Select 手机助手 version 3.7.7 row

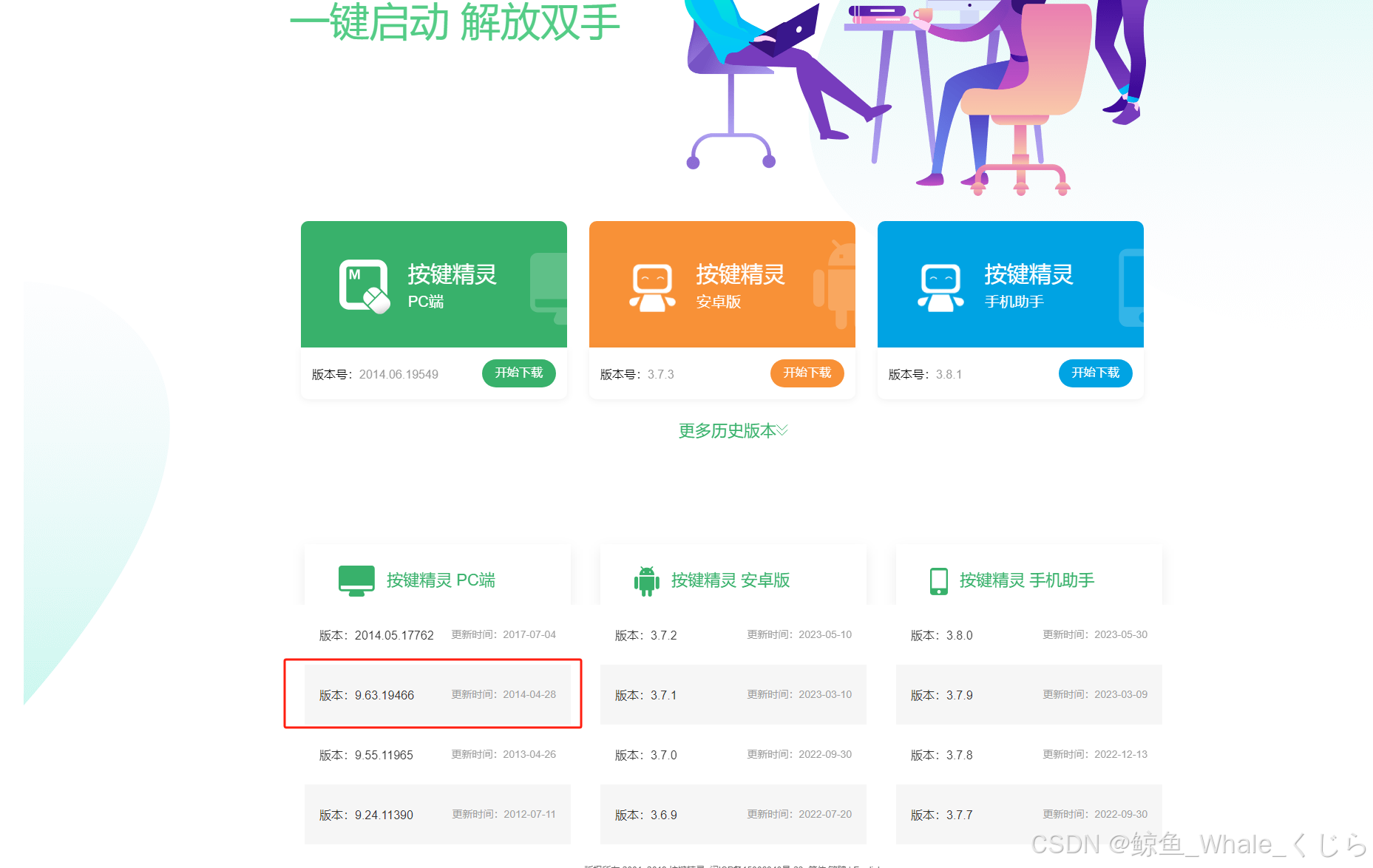(1029, 815)
